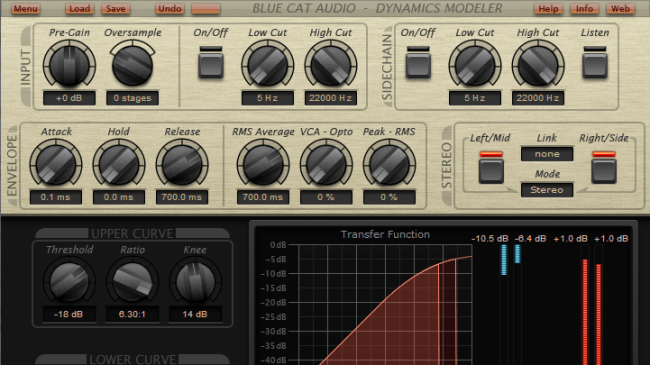Click the Save preset button
The height and width of the screenshot is (365, 650).
(x=115, y=9)
